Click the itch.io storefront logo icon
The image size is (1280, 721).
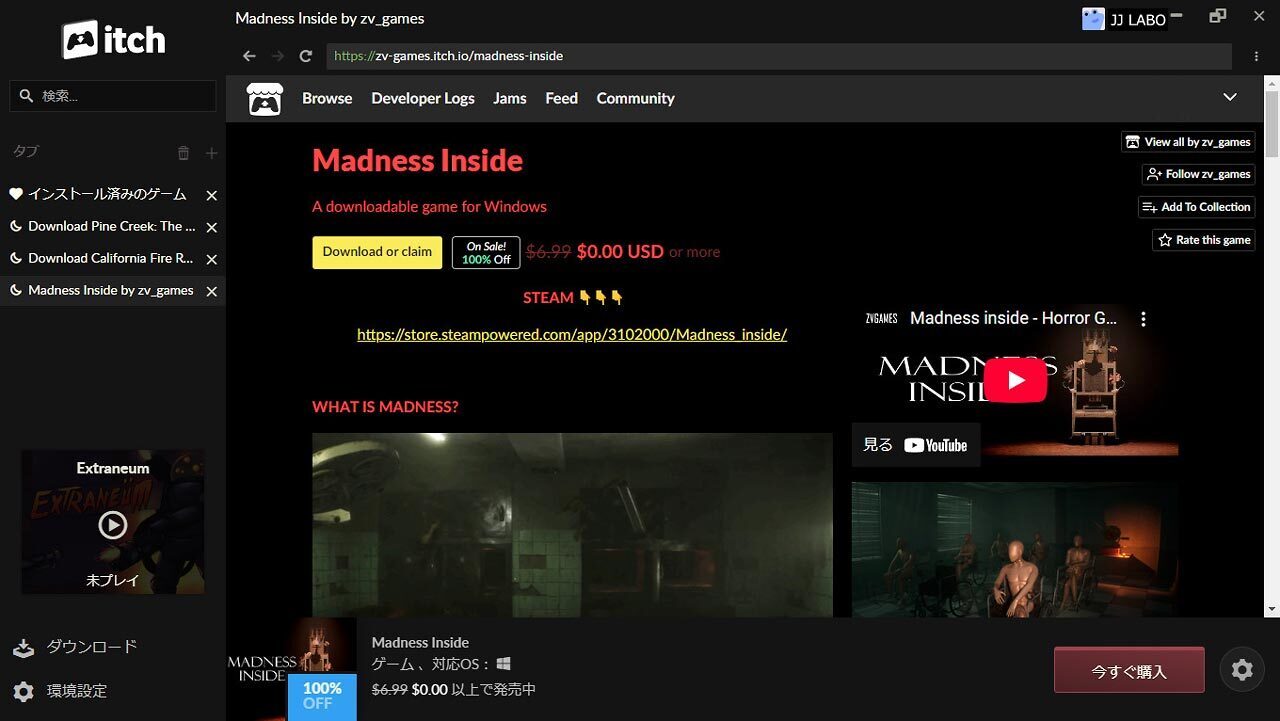tap(265, 98)
